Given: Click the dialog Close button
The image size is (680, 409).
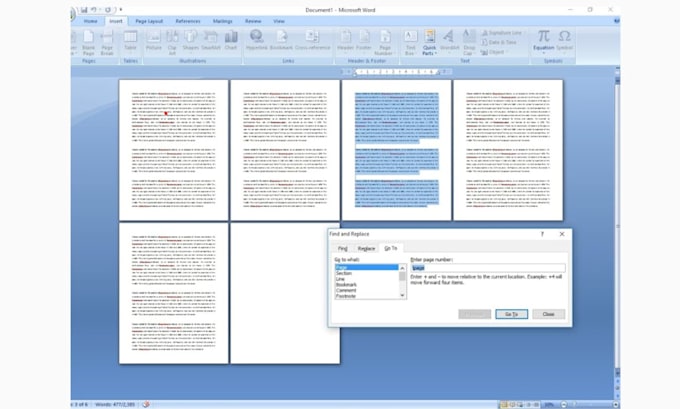Looking at the screenshot, I should click(x=549, y=314).
